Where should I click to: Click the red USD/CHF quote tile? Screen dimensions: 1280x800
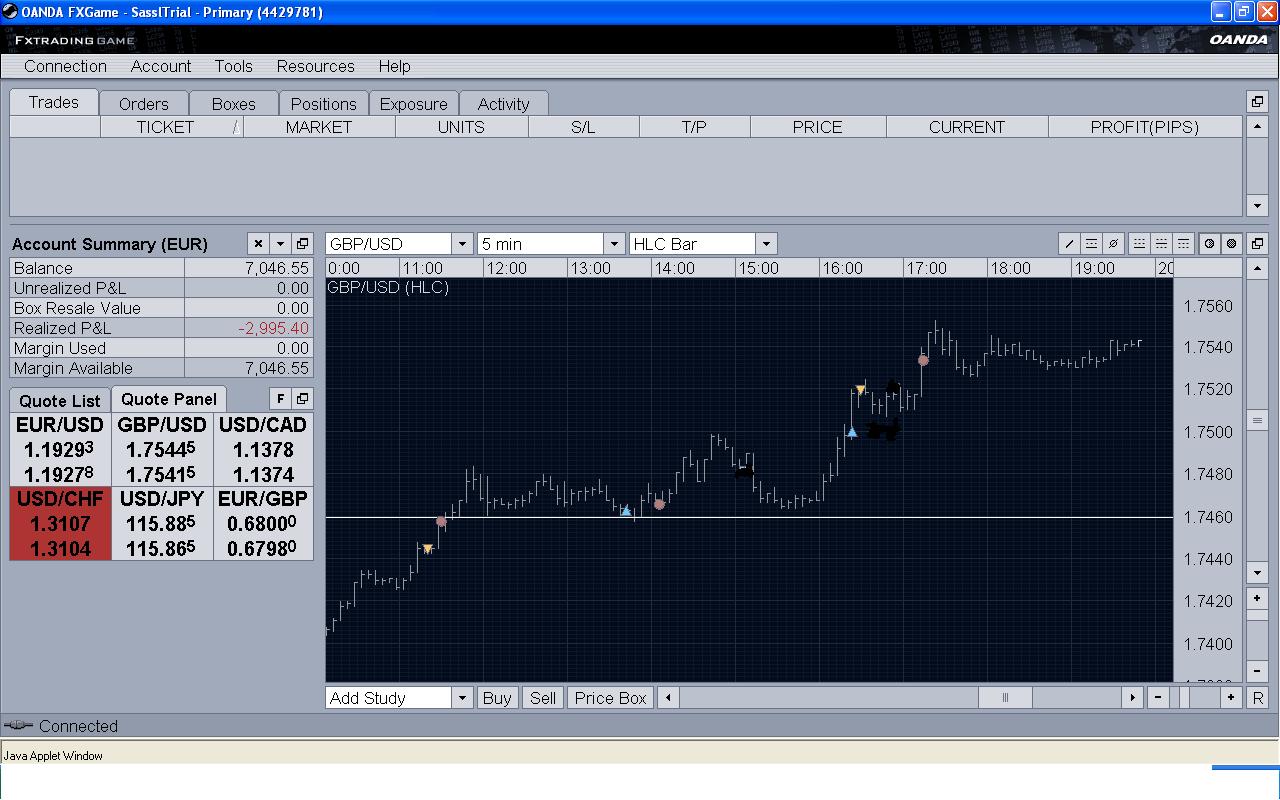[x=60, y=524]
